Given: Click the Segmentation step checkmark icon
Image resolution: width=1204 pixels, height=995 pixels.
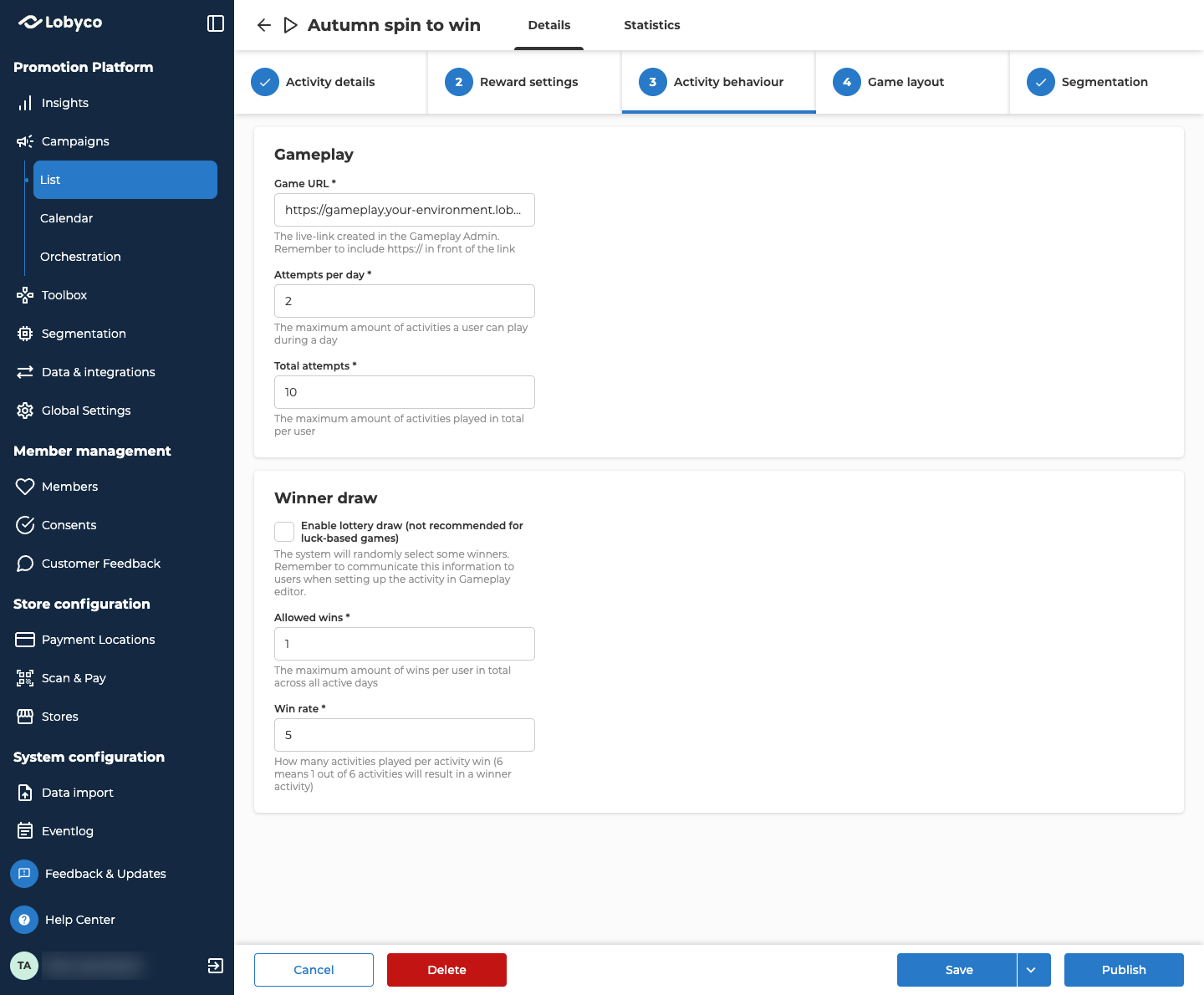Looking at the screenshot, I should pos(1041,82).
